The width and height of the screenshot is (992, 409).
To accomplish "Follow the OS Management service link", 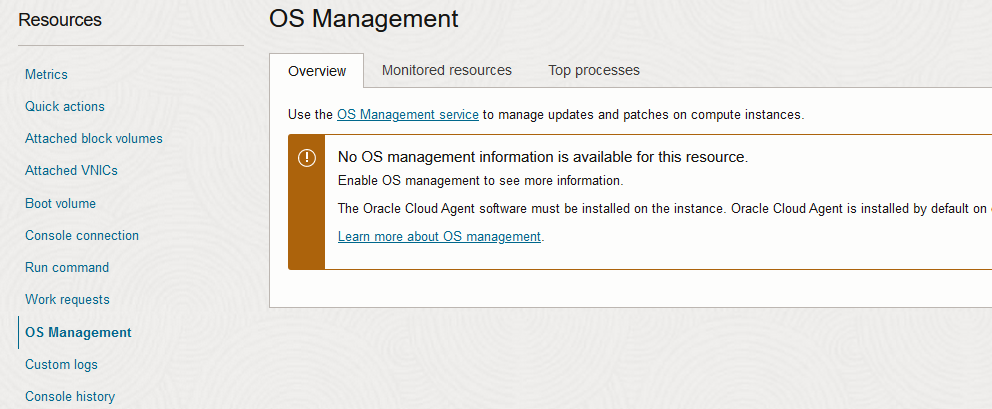I will click(x=408, y=114).
